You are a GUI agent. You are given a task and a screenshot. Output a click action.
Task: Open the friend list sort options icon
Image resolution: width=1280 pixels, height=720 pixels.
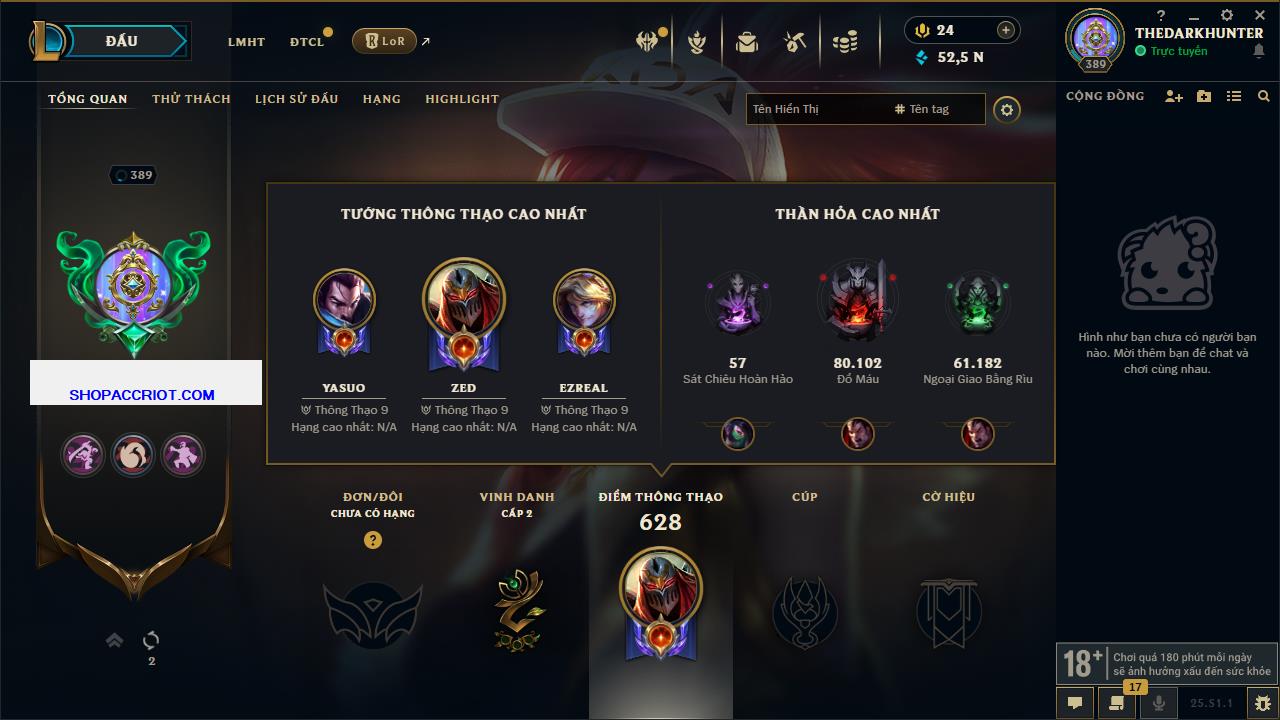(1234, 96)
